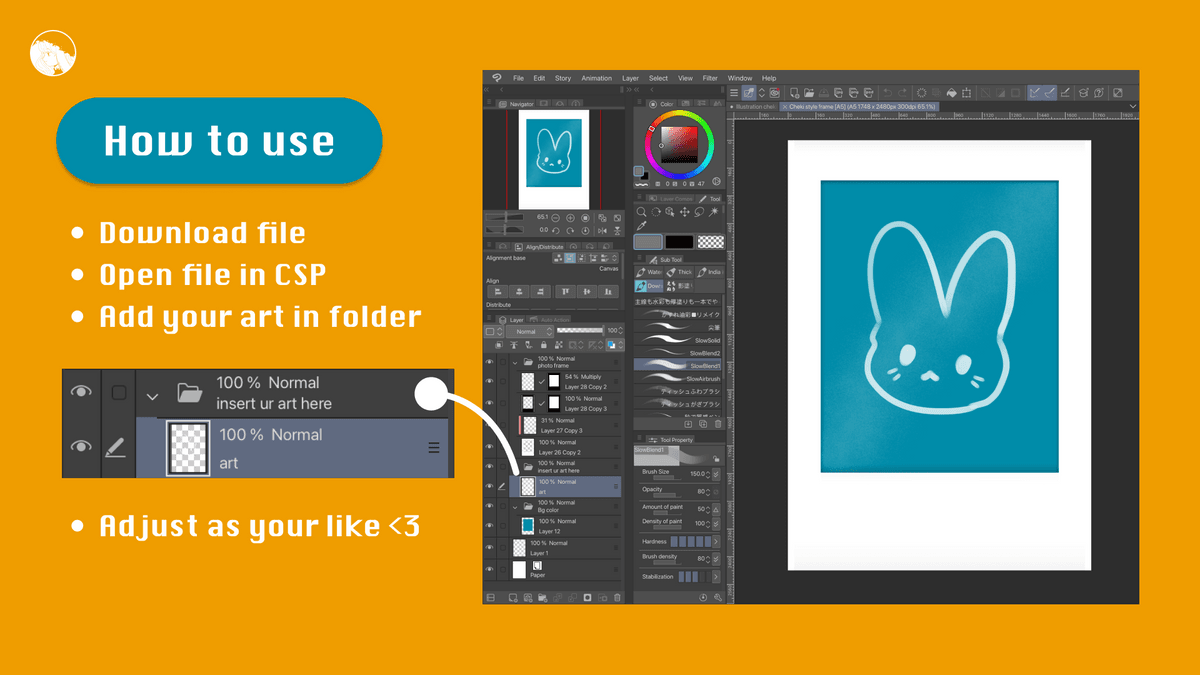
Task: Click the delete layer trash icon
Action: click(x=617, y=597)
